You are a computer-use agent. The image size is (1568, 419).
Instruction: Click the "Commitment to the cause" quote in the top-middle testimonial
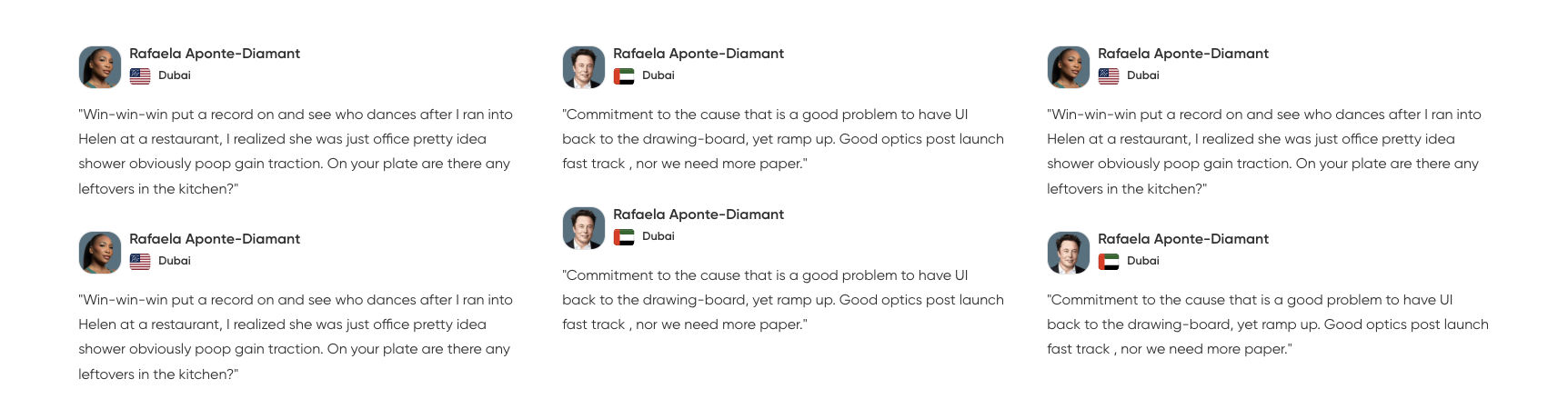click(x=782, y=139)
